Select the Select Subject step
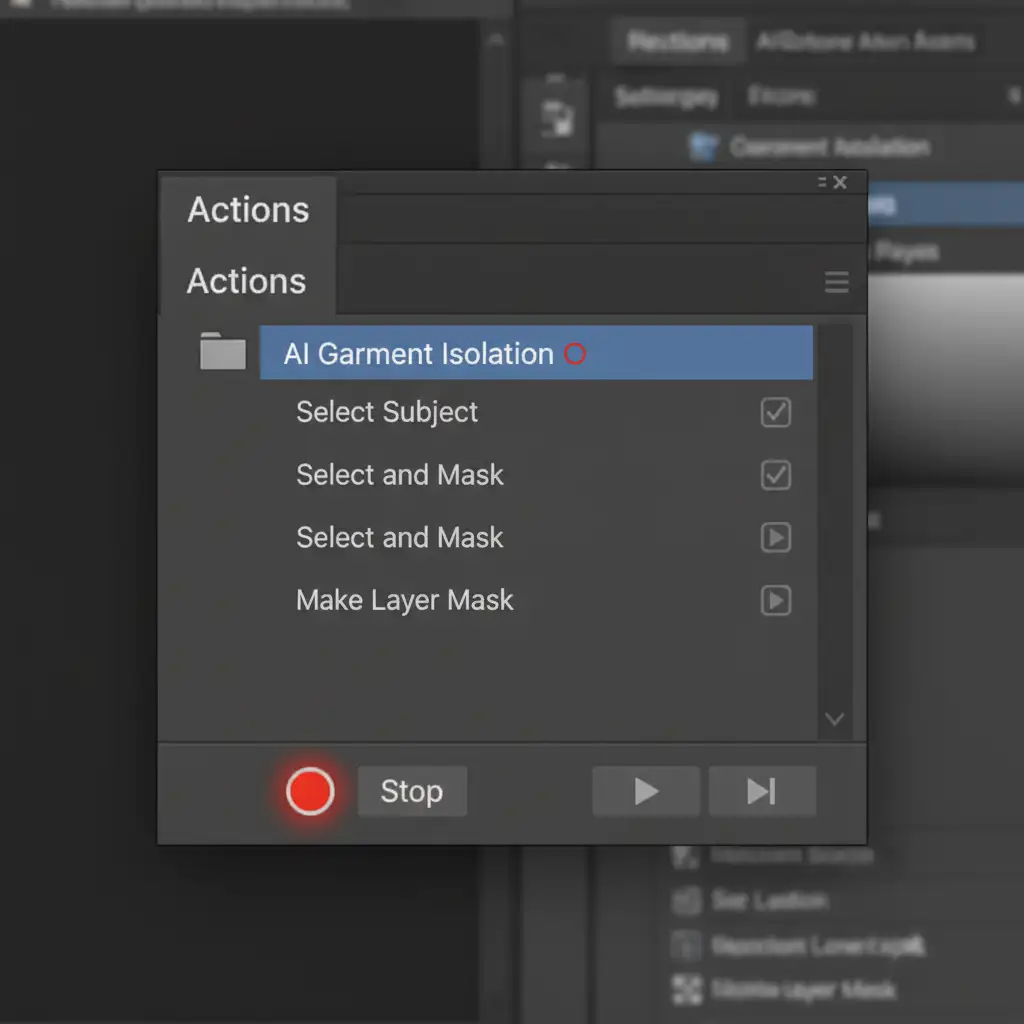1024x1024 pixels. coord(387,412)
